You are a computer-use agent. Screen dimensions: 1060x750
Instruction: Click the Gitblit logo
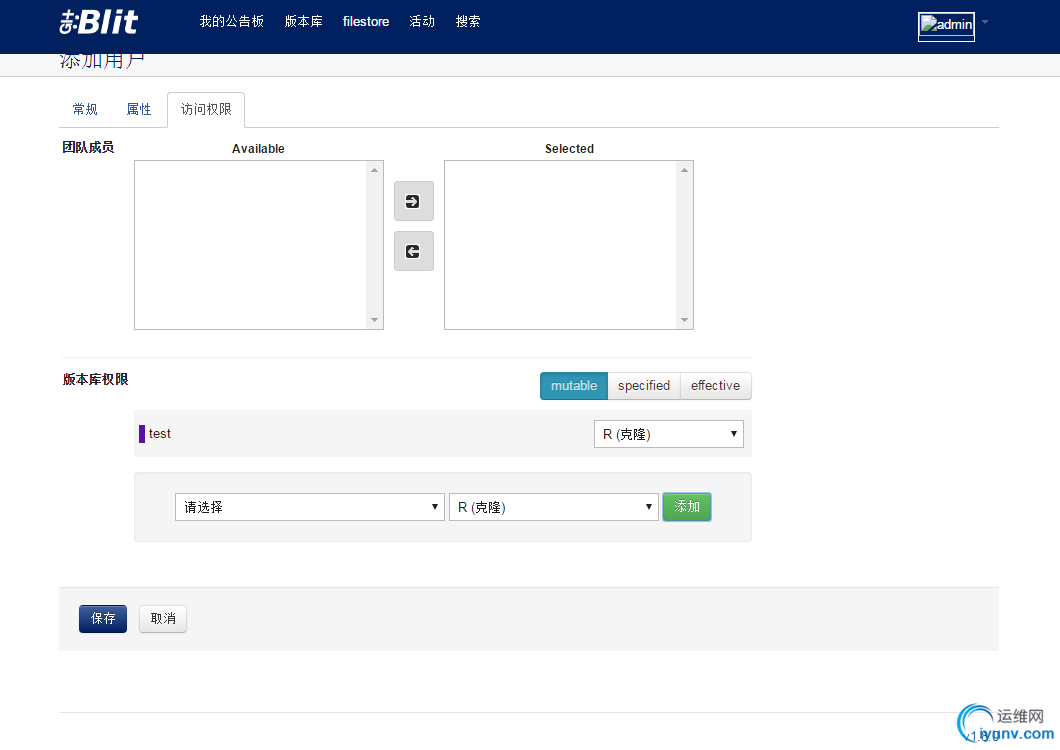point(99,22)
